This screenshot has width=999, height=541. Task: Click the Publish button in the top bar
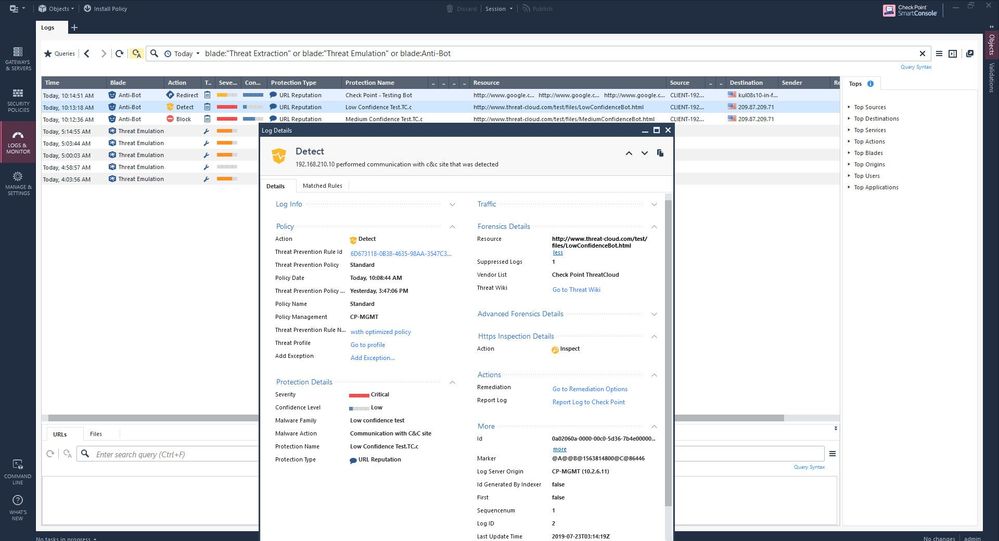537,9
